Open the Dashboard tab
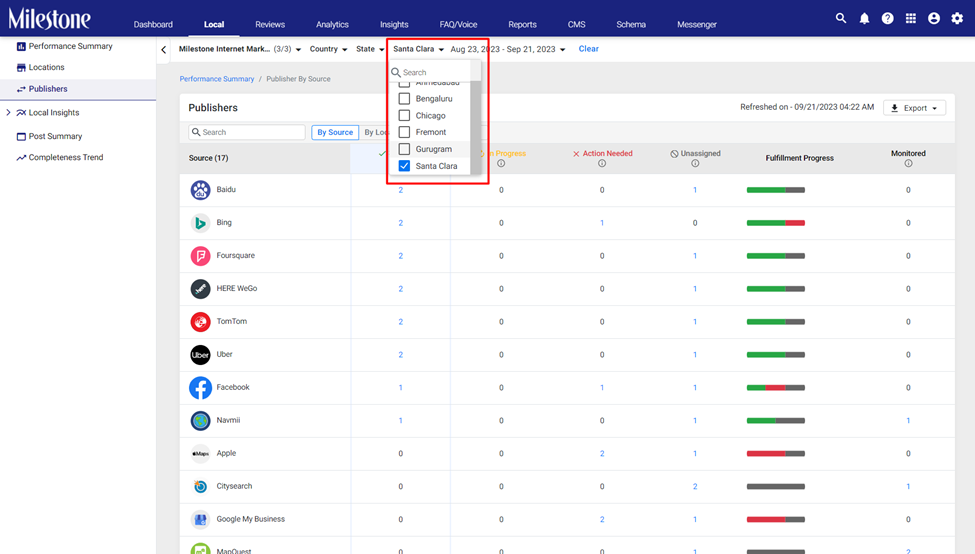 point(153,24)
